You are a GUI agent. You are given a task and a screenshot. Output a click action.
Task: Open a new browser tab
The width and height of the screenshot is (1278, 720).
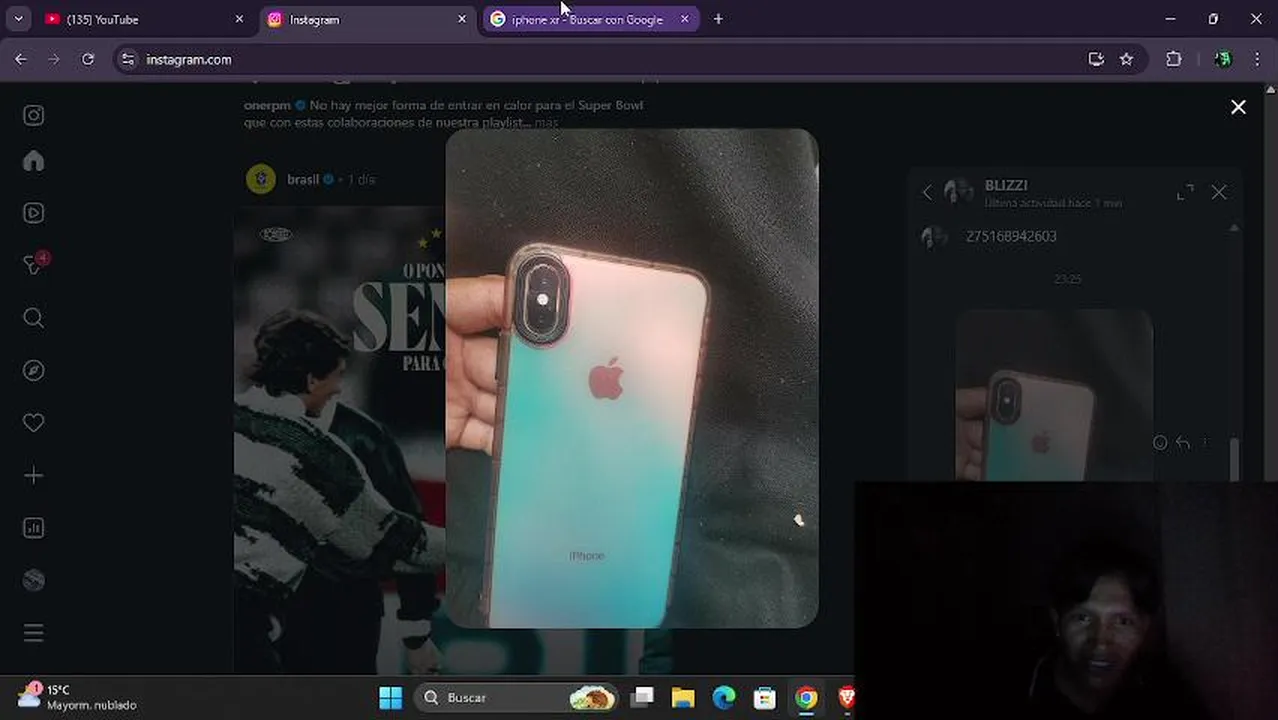click(718, 19)
